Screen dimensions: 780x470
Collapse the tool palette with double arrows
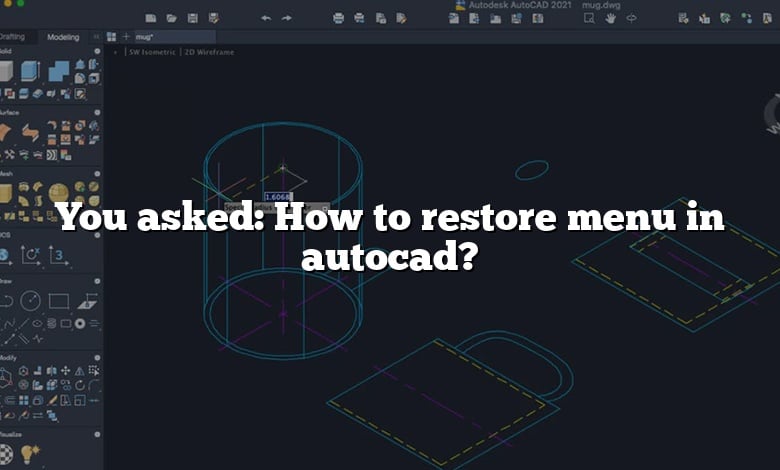pos(96,37)
